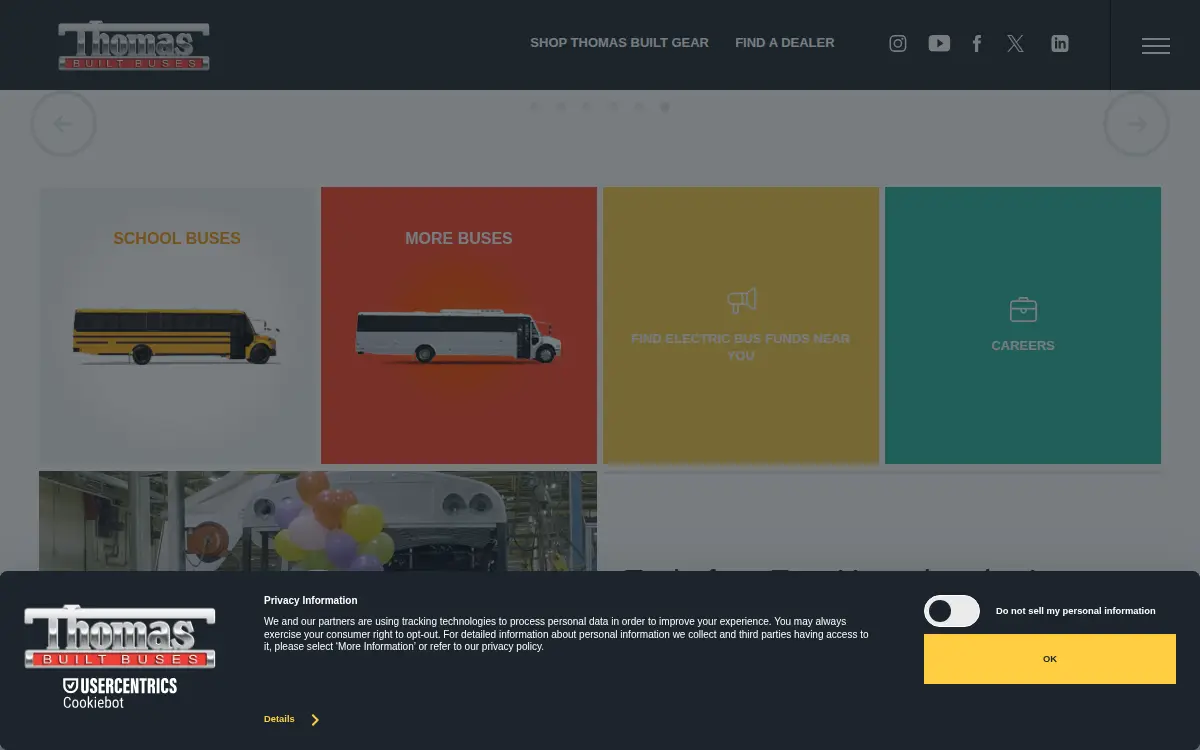Click the briefcase icon on Careers tile
The height and width of the screenshot is (750, 1200).
[1023, 309]
